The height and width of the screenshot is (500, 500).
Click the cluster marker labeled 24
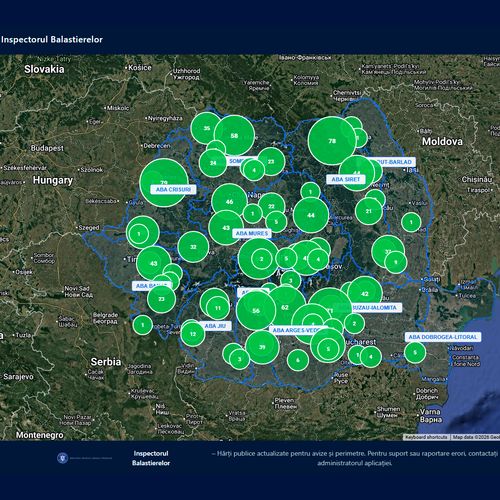click(x=213, y=163)
